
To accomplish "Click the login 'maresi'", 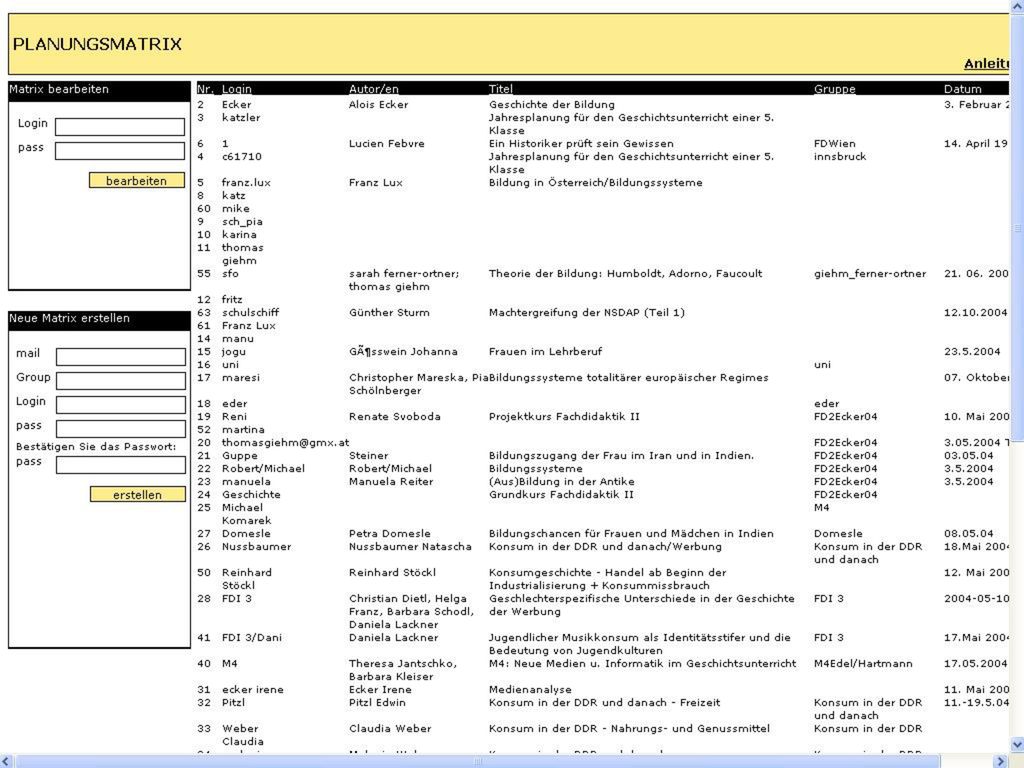I will tap(241, 378).
